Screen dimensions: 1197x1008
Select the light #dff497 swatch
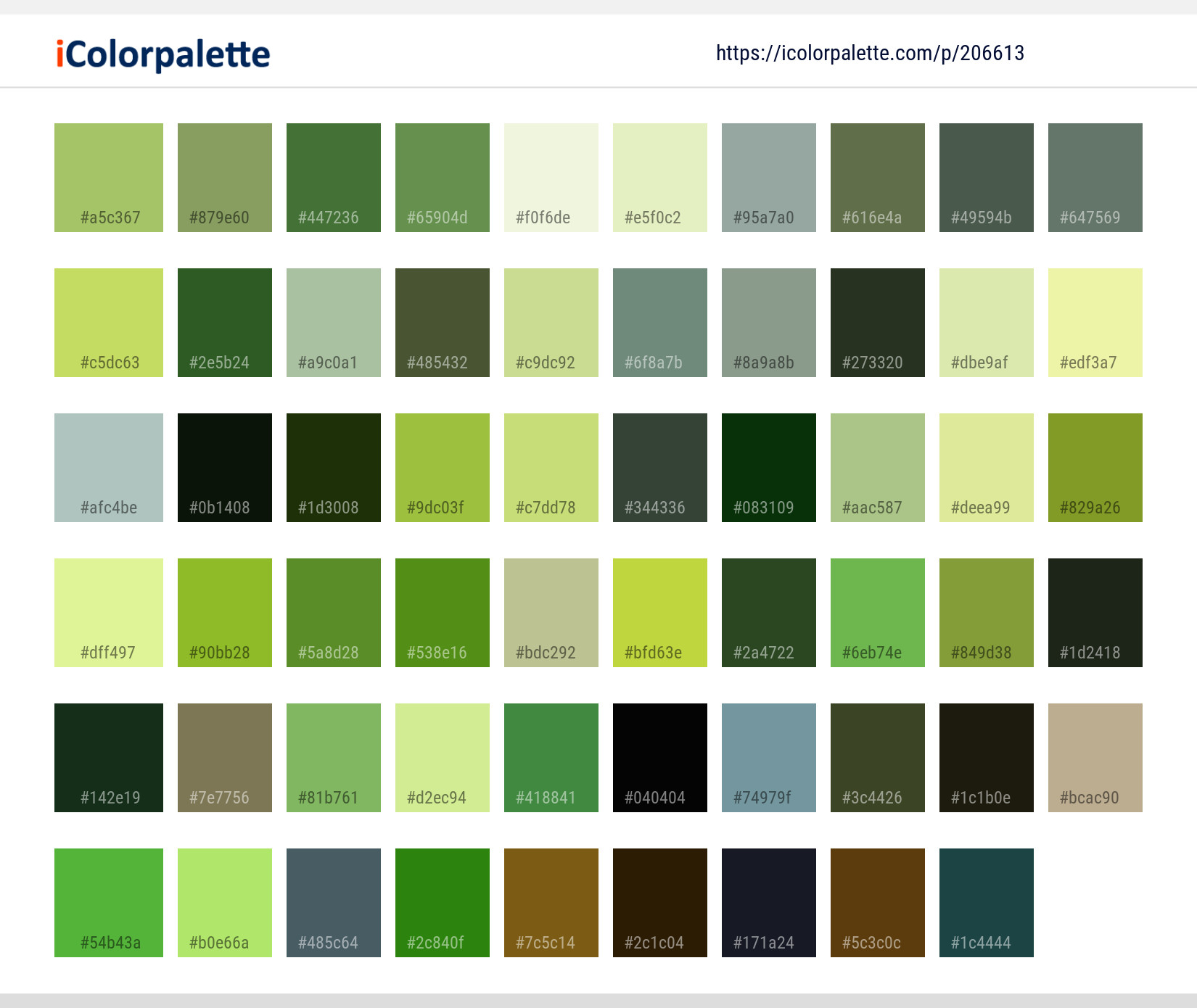(109, 613)
